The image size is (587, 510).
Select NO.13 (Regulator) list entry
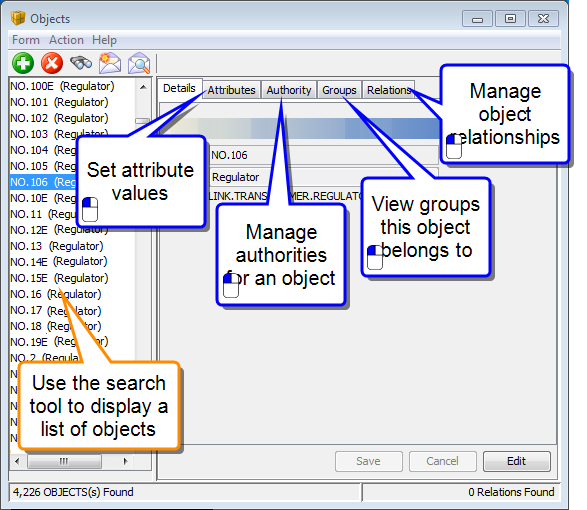click(57, 246)
